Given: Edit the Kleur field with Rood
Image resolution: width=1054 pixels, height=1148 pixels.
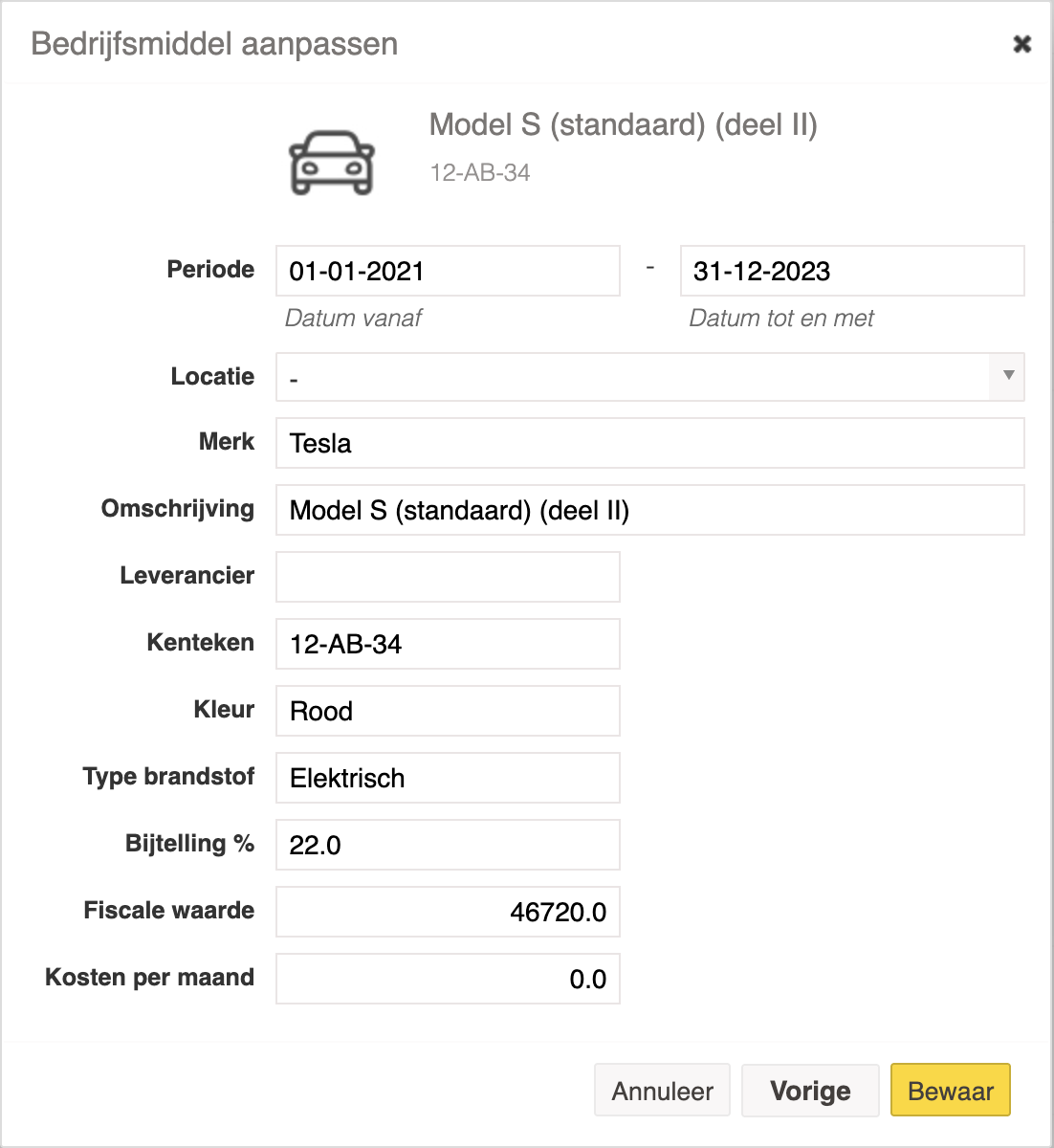Looking at the screenshot, I should coord(448,711).
